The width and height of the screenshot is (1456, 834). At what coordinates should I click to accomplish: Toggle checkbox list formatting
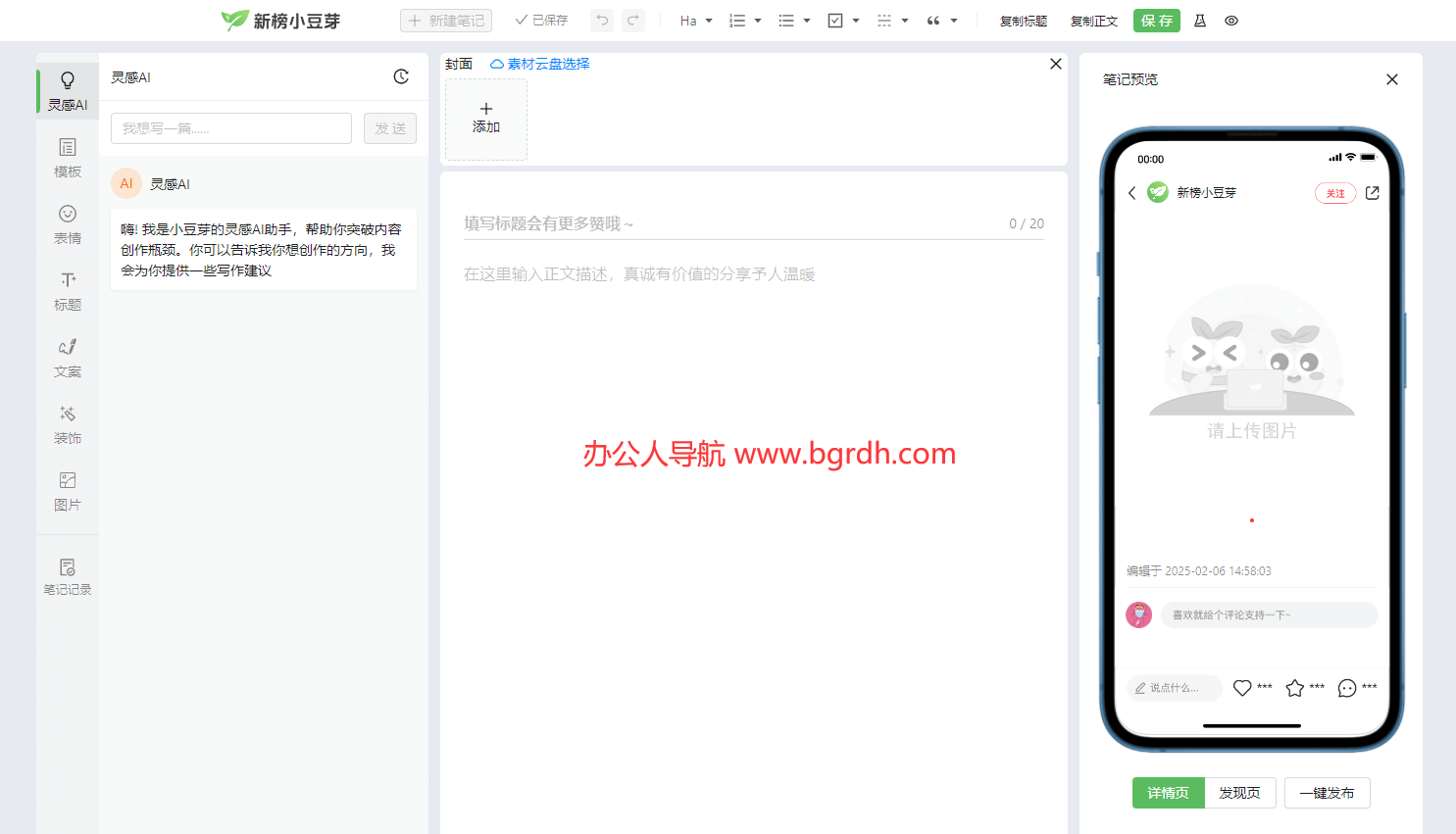click(837, 20)
